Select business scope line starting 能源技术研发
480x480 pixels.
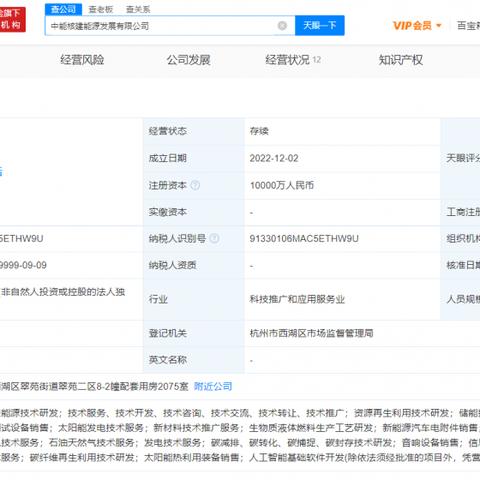click(240, 413)
